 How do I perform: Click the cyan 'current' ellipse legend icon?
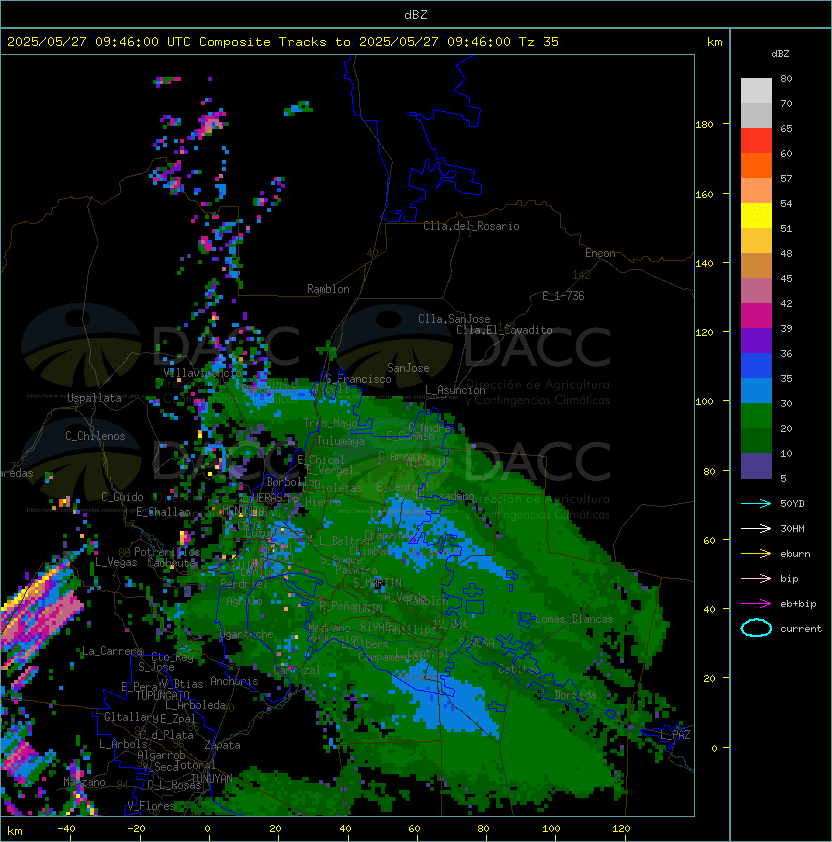[756, 628]
